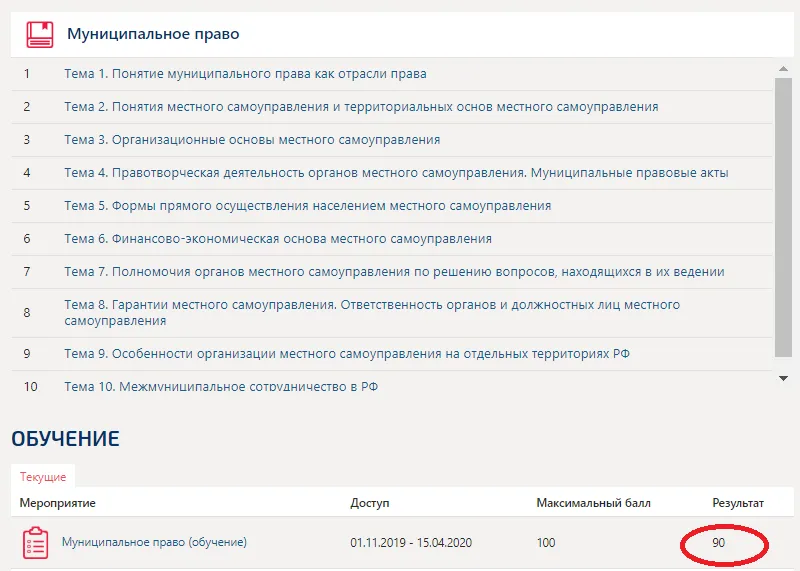Open Тема 5. Формы прямого осуществления

tap(308, 206)
